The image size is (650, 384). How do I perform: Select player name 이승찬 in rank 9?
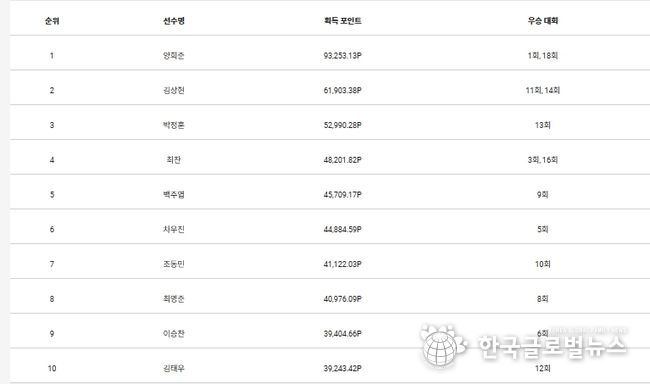[174, 334]
